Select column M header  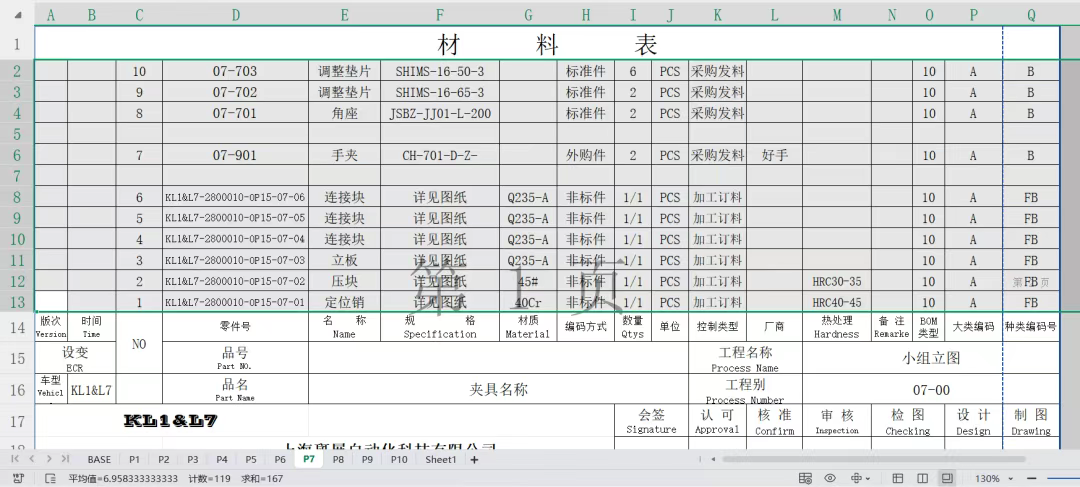tap(837, 15)
